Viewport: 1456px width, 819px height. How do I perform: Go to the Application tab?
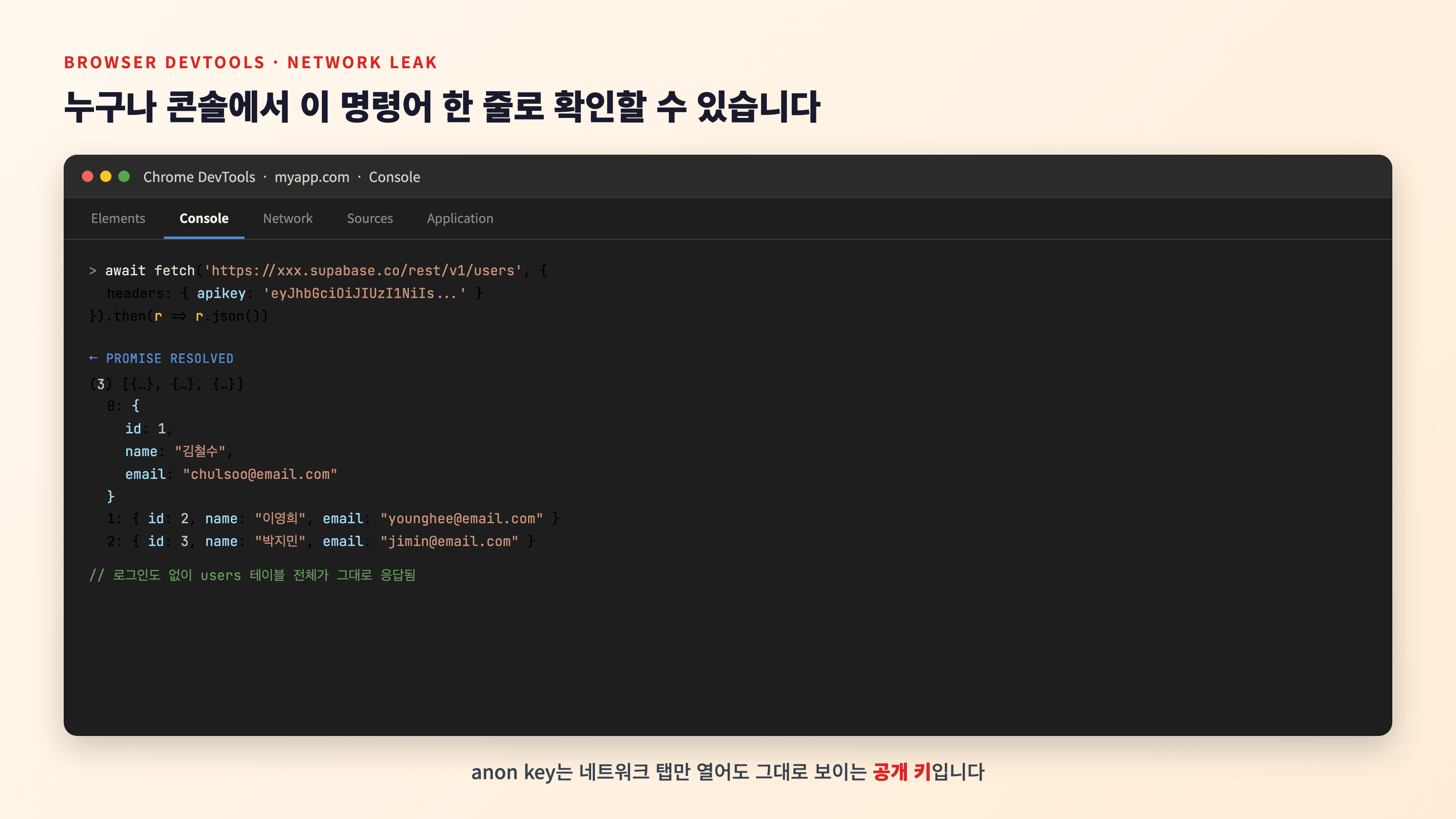460,218
